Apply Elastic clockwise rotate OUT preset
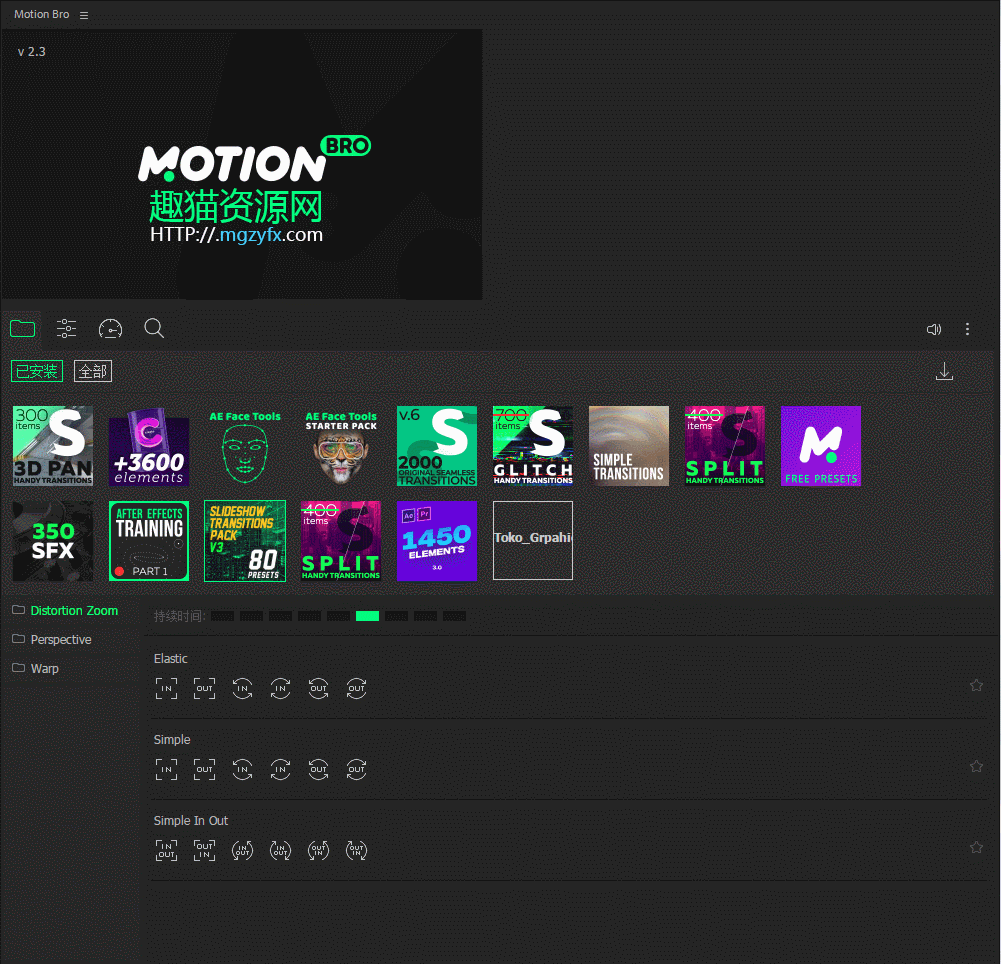The width and height of the screenshot is (1001, 964). pos(356,688)
